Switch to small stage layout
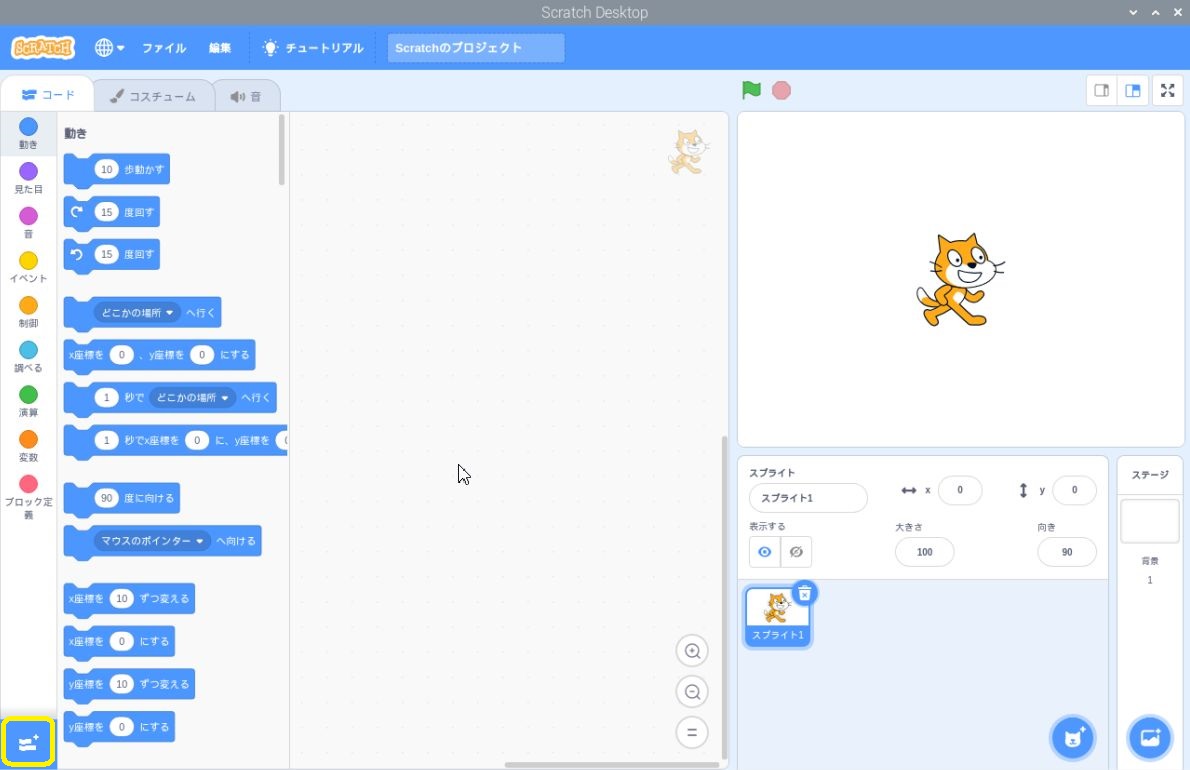 (x=1101, y=90)
